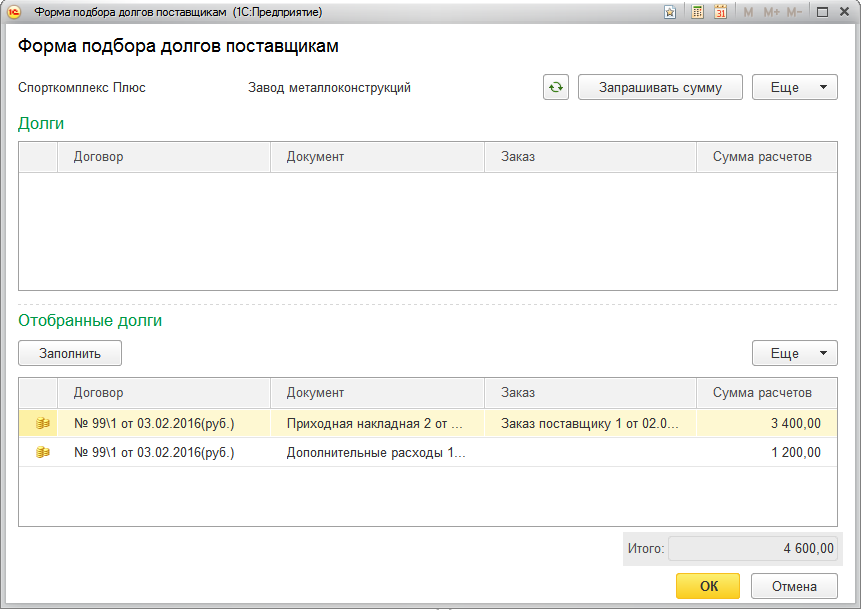Click Сумма расчетов header in Долги table
The height and width of the screenshot is (610, 861).
(767, 157)
